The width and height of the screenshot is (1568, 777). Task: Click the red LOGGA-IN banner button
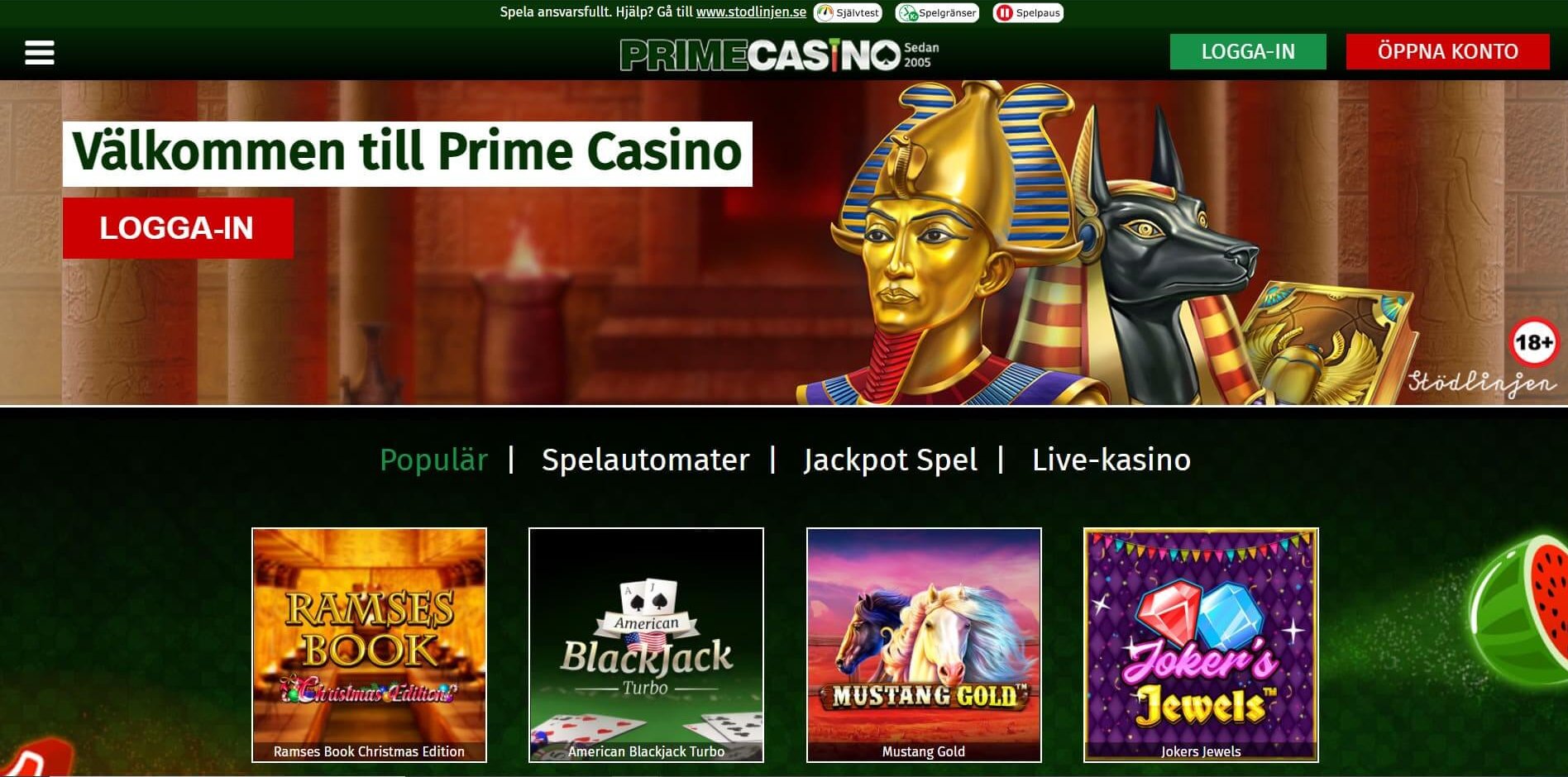coord(178,228)
